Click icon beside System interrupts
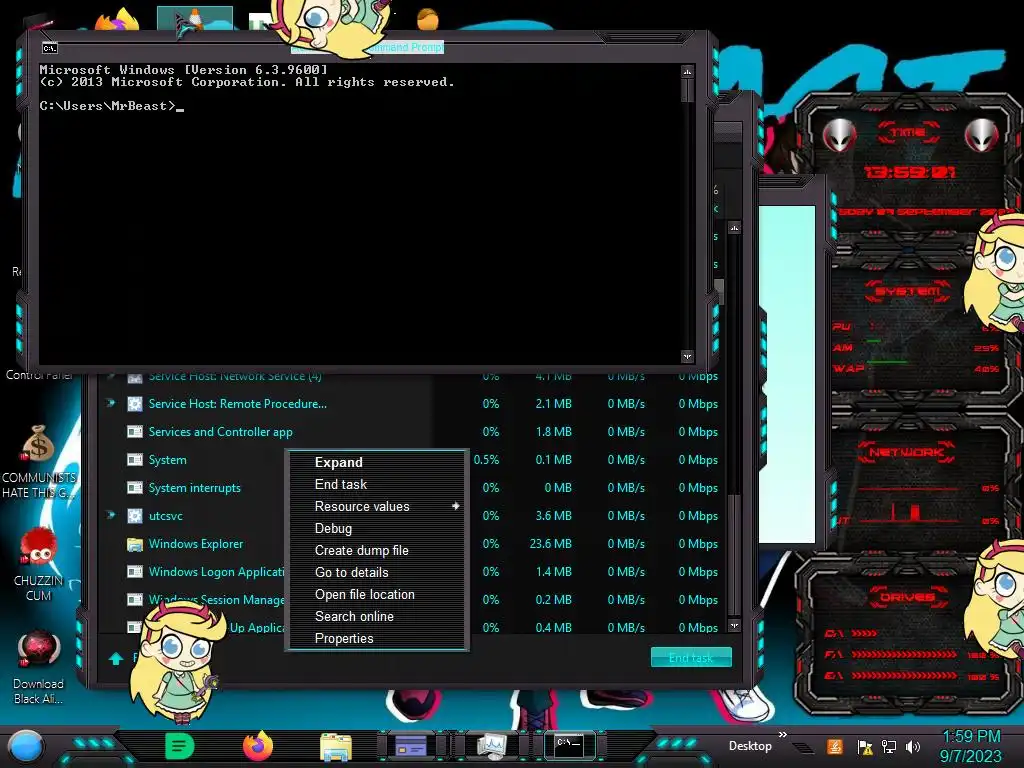The image size is (1024, 768). pos(135,488)
